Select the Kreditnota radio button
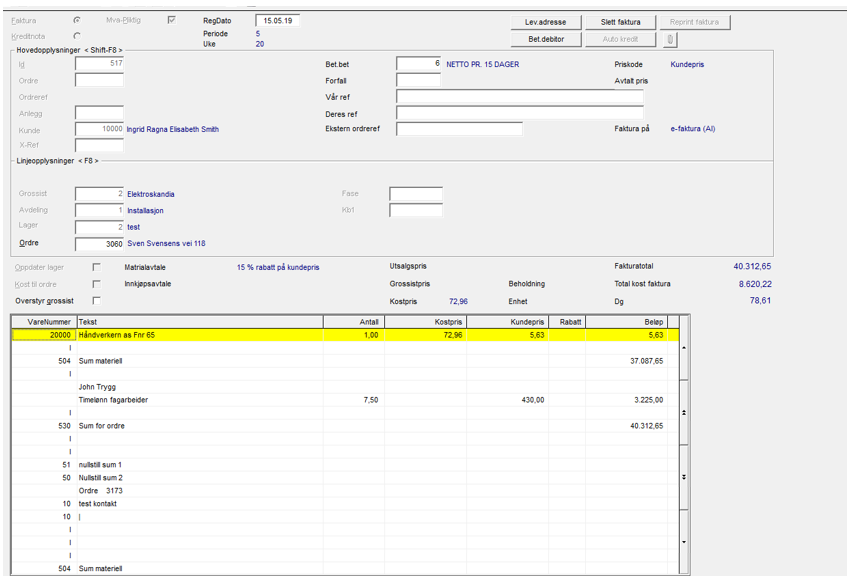The image size is (852, 576). tap(78, 36)
